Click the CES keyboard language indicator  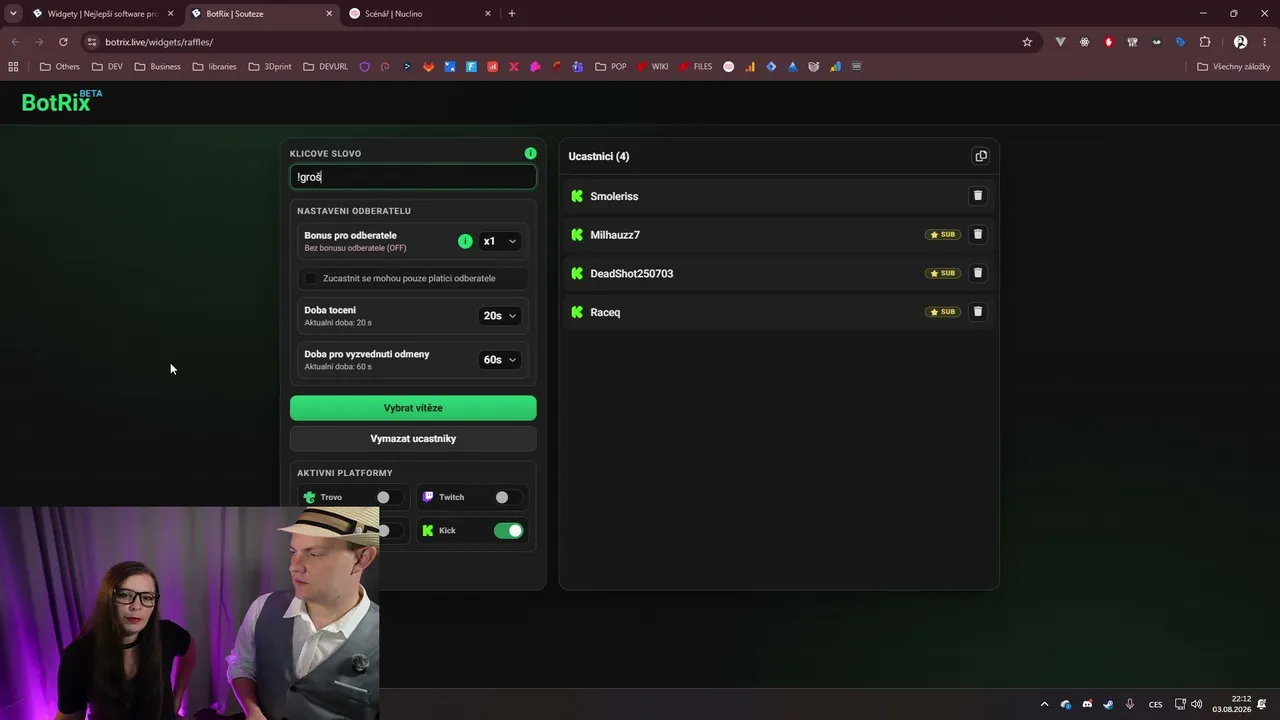(x=1156, y=704)
